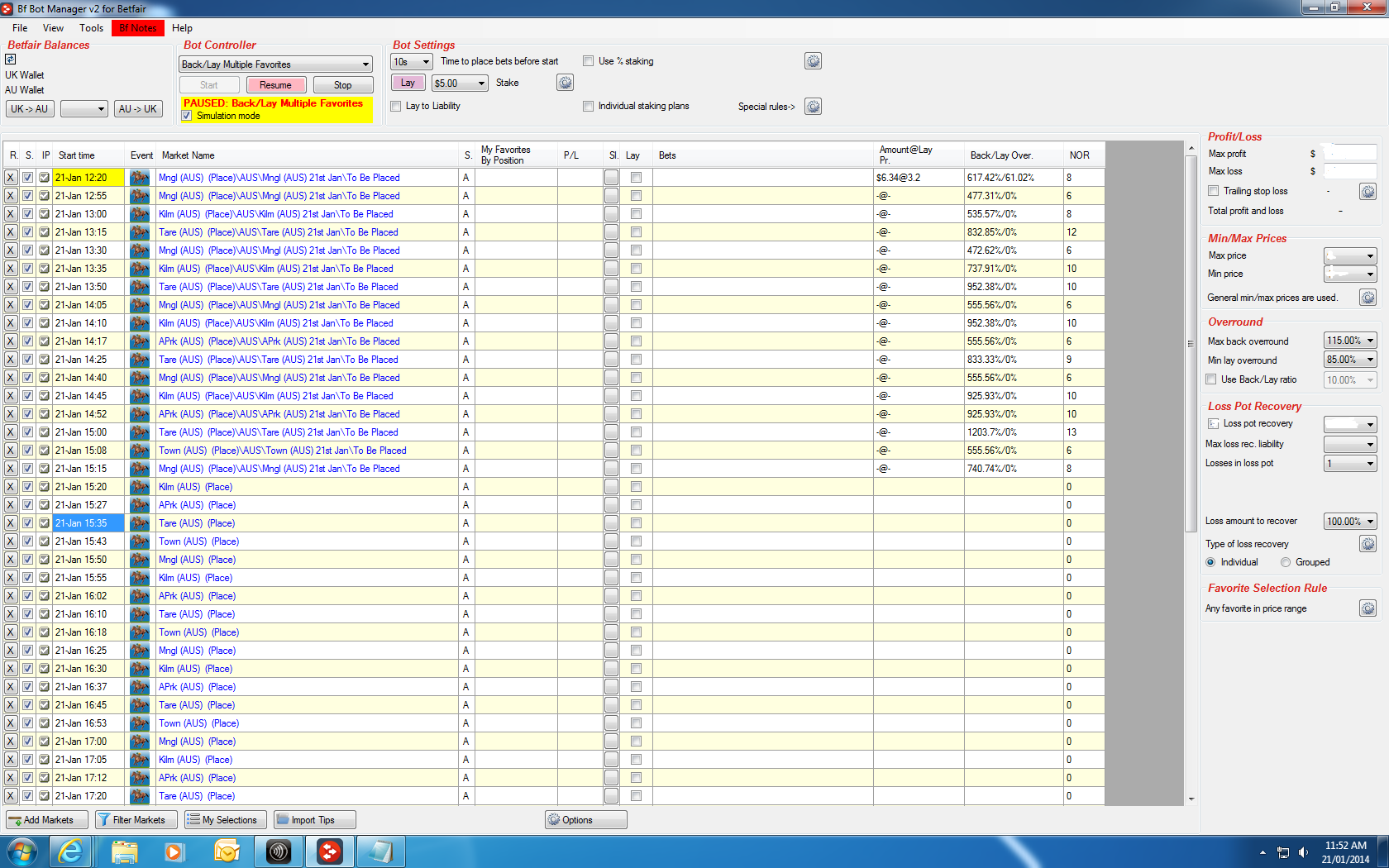Open the Help menu

coord(182,28)
